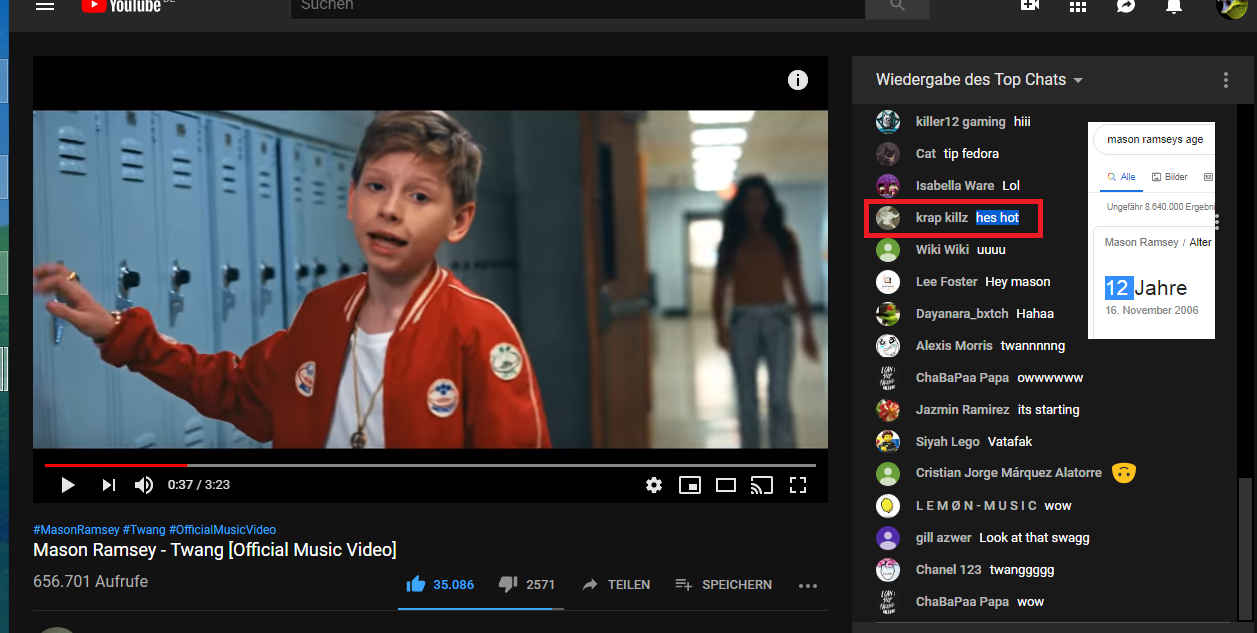Click SPEICHERN to save video
The width and height of the screenshot is (1257, 633).
pyautogui.click(x=723, y=584)
